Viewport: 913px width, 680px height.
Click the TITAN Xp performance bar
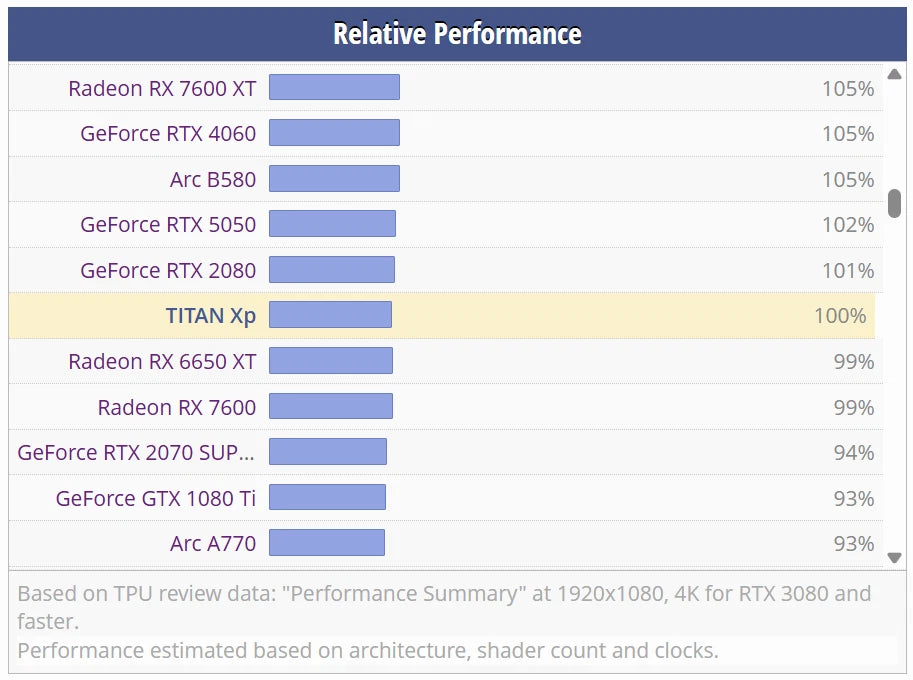tap(330, 315)
